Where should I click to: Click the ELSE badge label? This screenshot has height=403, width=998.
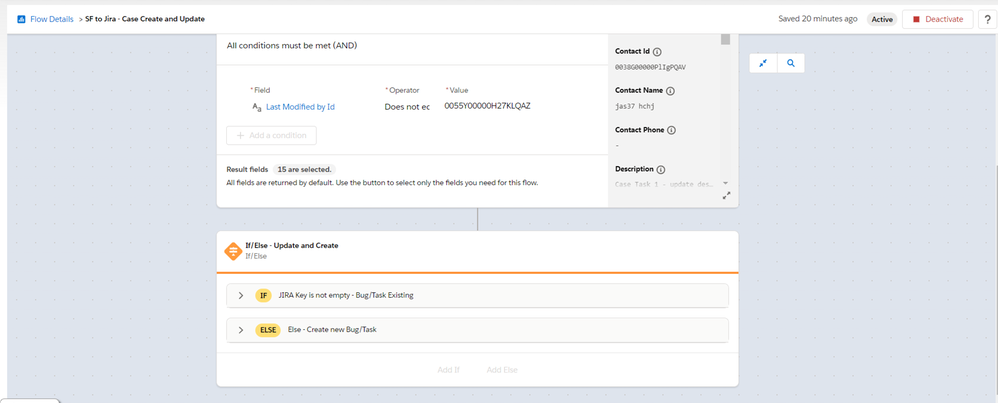click(x=268, y=330)
